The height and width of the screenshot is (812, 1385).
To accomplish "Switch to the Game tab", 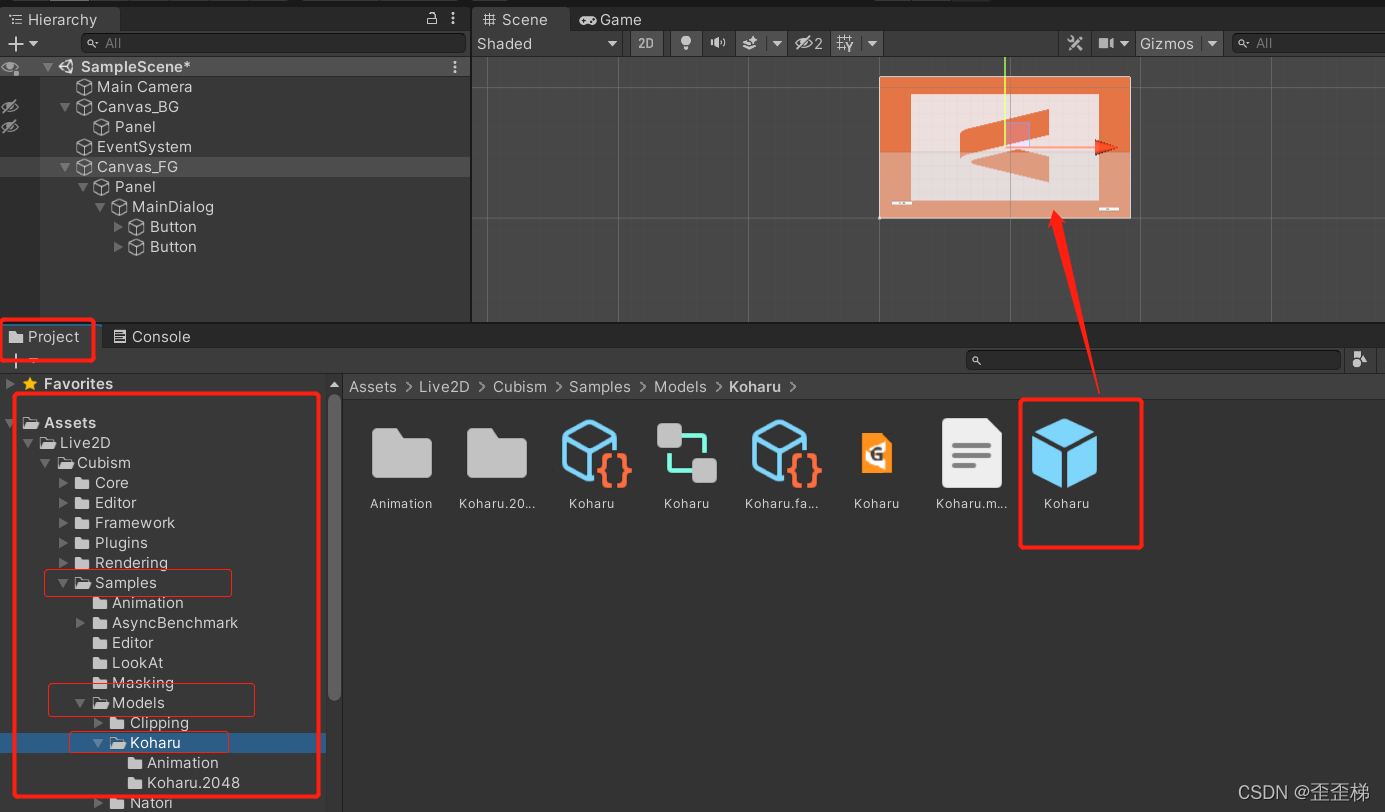I will (610, 19).
